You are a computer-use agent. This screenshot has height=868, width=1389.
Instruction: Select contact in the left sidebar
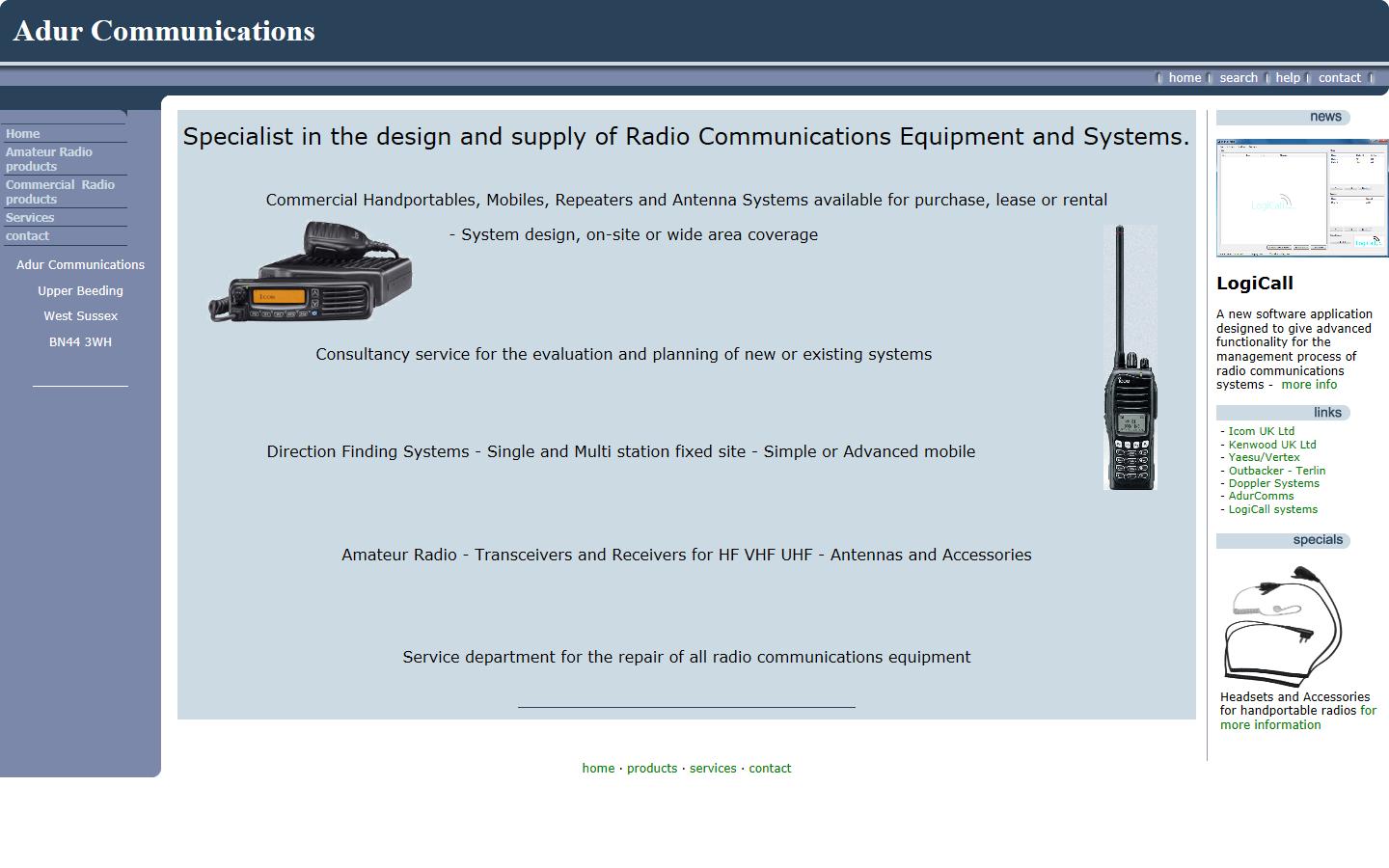pyautogui.click(x=27, y=235)
